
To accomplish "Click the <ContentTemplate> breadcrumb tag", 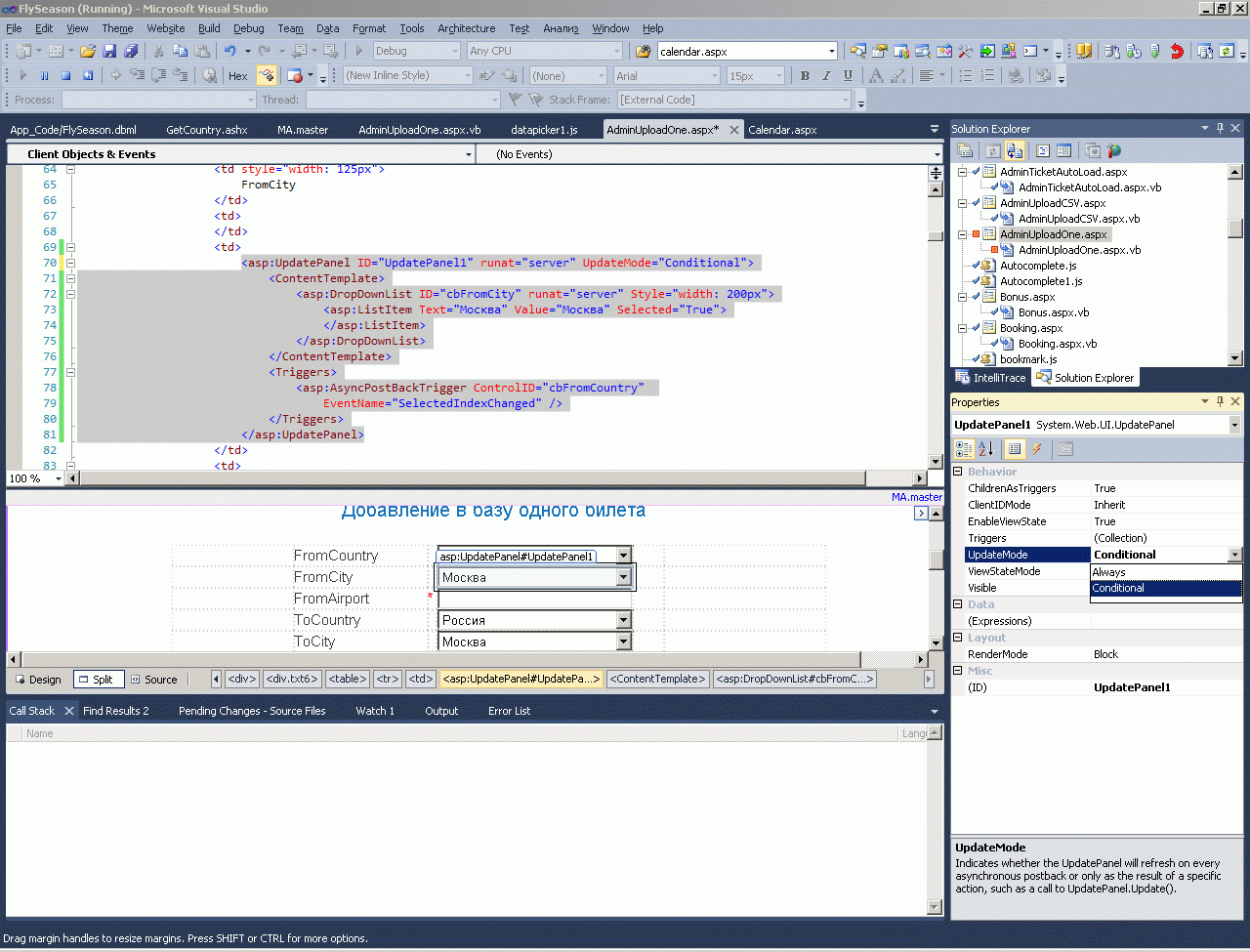I will [x=658, y=679].
